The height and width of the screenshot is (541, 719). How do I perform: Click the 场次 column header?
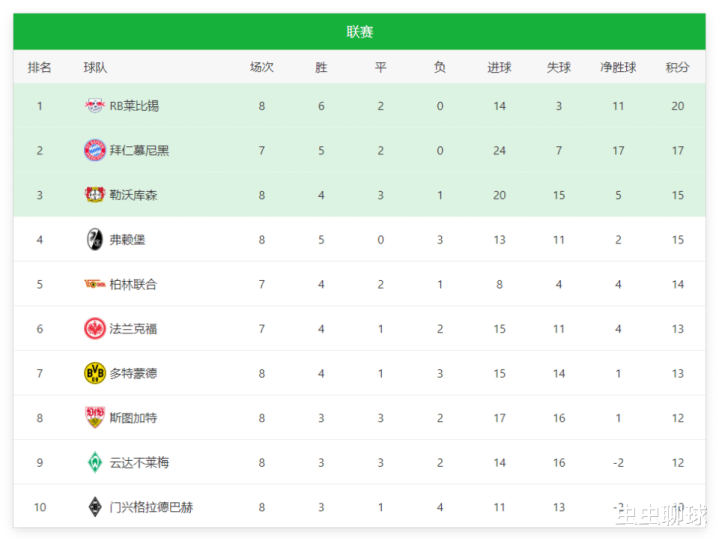coord(262,67)
